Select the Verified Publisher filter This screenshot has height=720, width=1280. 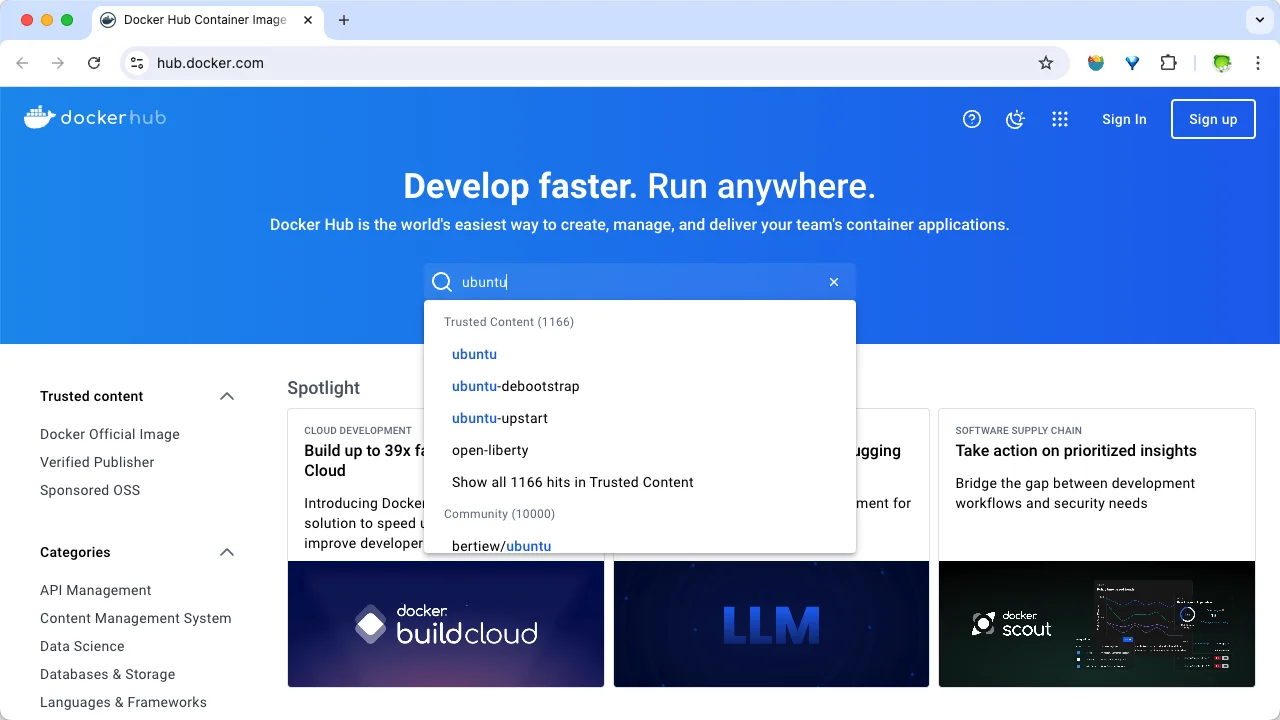coord(97,462)
